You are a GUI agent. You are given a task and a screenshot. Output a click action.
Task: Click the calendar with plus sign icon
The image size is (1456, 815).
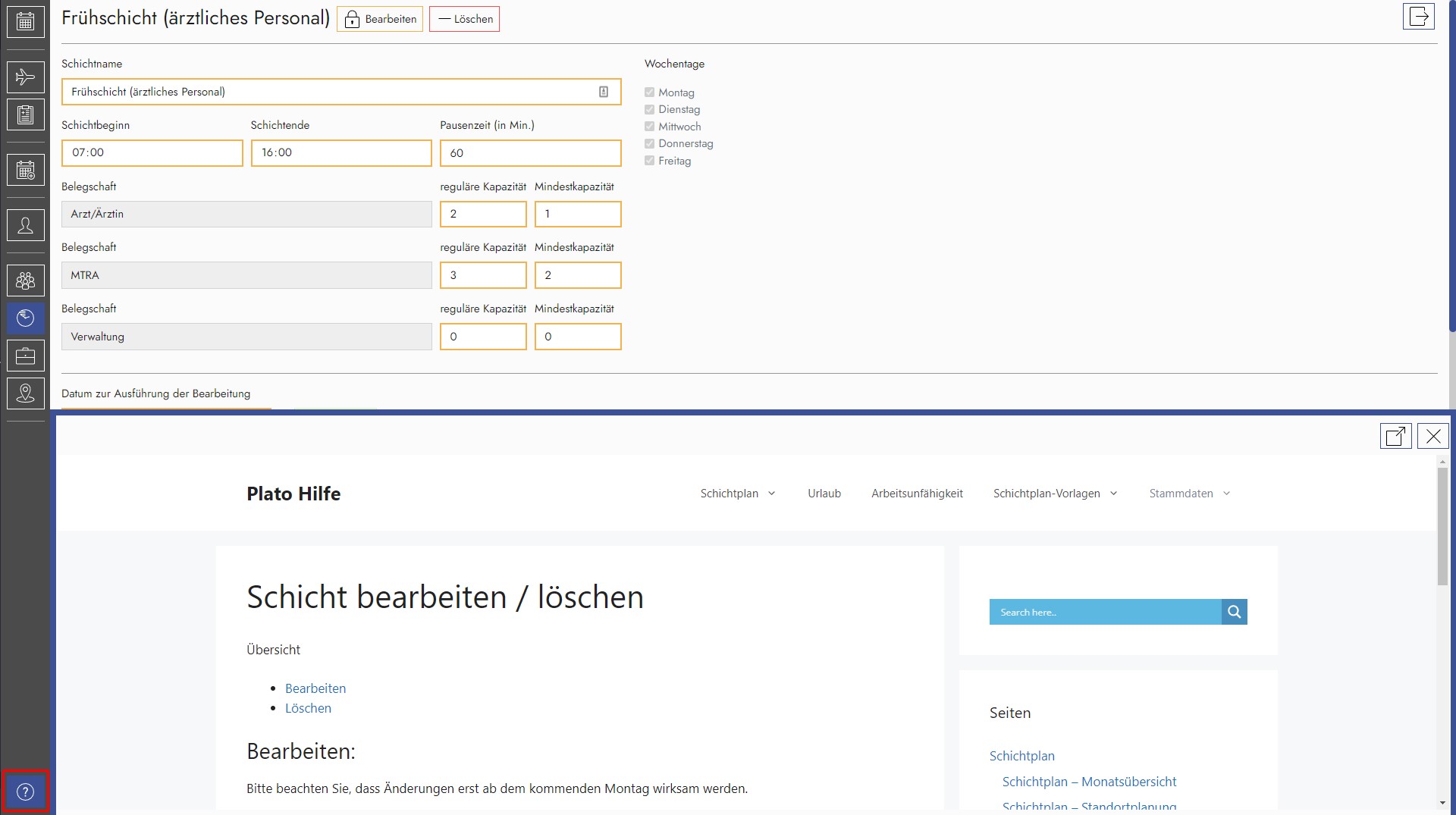pyautogui.click(x=25, y=171)
